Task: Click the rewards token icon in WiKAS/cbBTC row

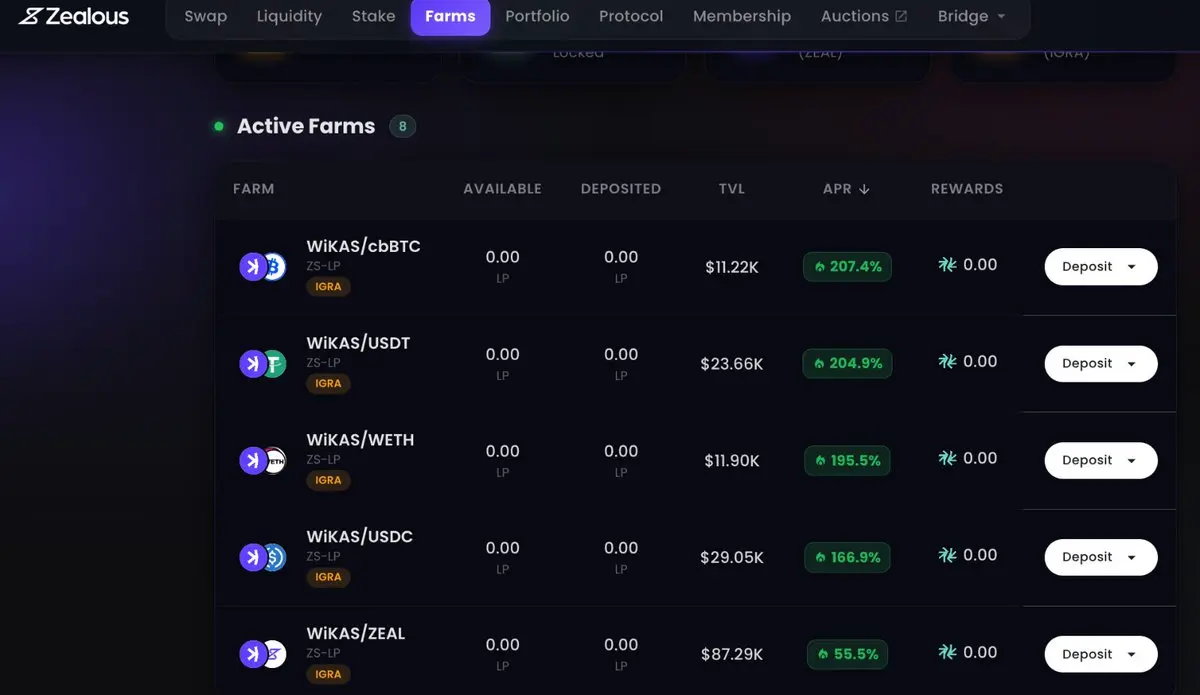Action: click(x=948, y=265)
